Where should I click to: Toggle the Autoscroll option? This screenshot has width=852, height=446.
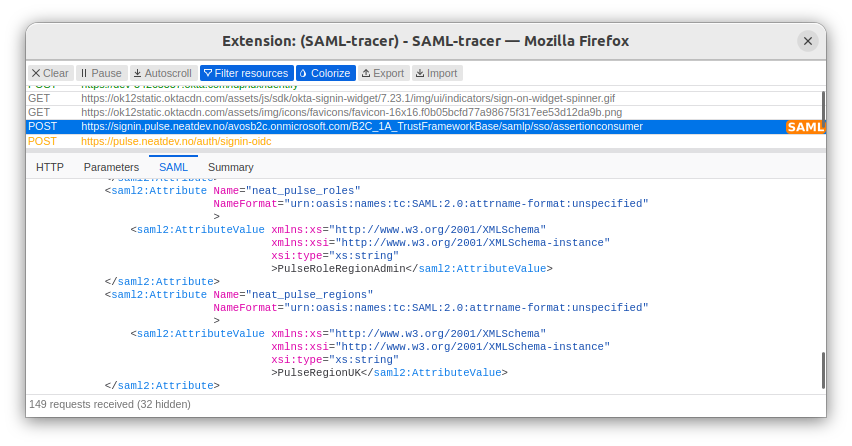click(x=162, y=73)
